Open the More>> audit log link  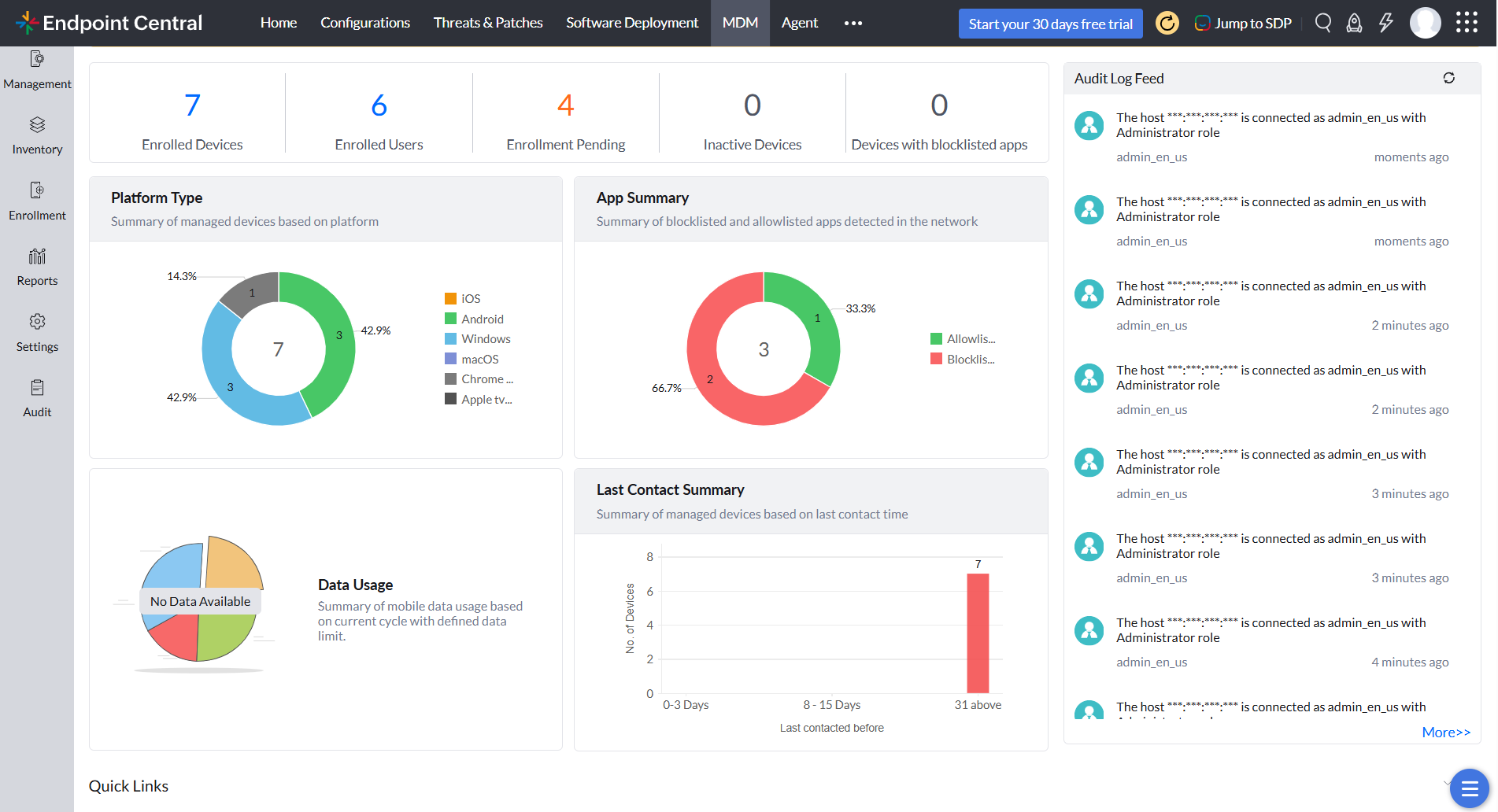point(1446,733)
